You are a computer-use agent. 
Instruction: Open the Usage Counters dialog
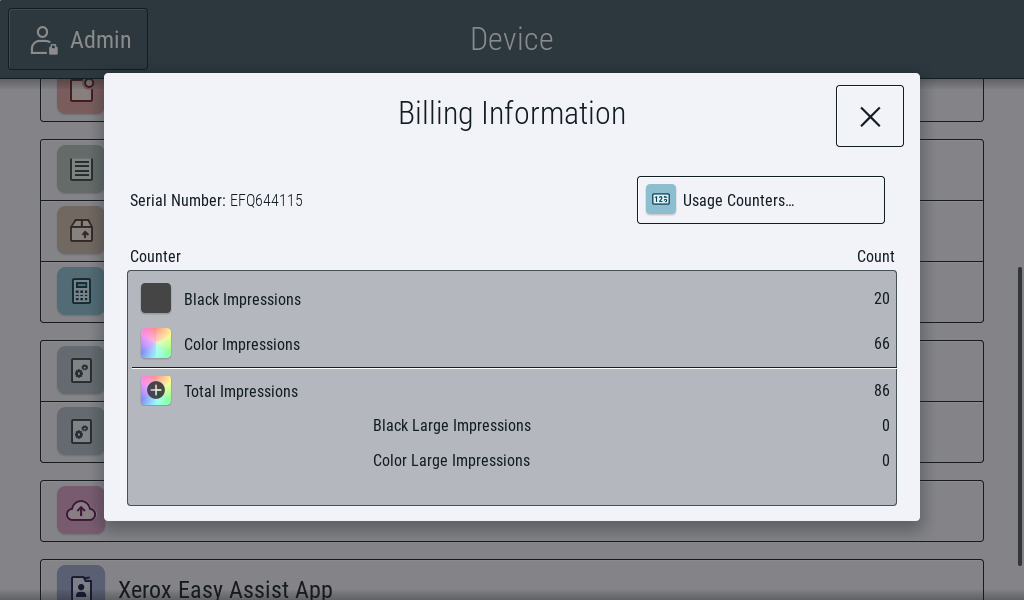pos(760,199)
